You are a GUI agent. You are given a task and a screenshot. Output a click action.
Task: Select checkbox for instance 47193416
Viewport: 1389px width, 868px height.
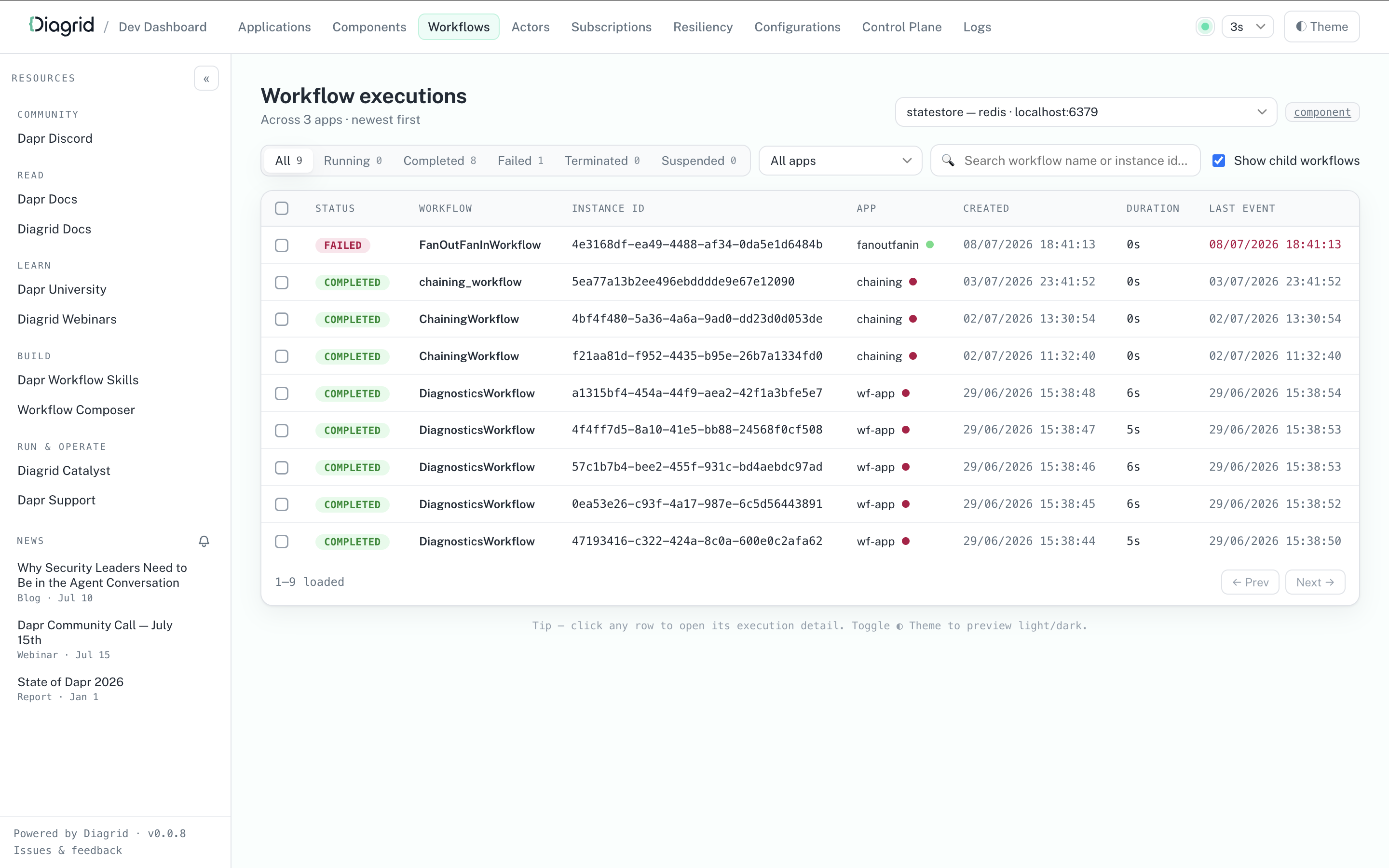pos(281,542)
